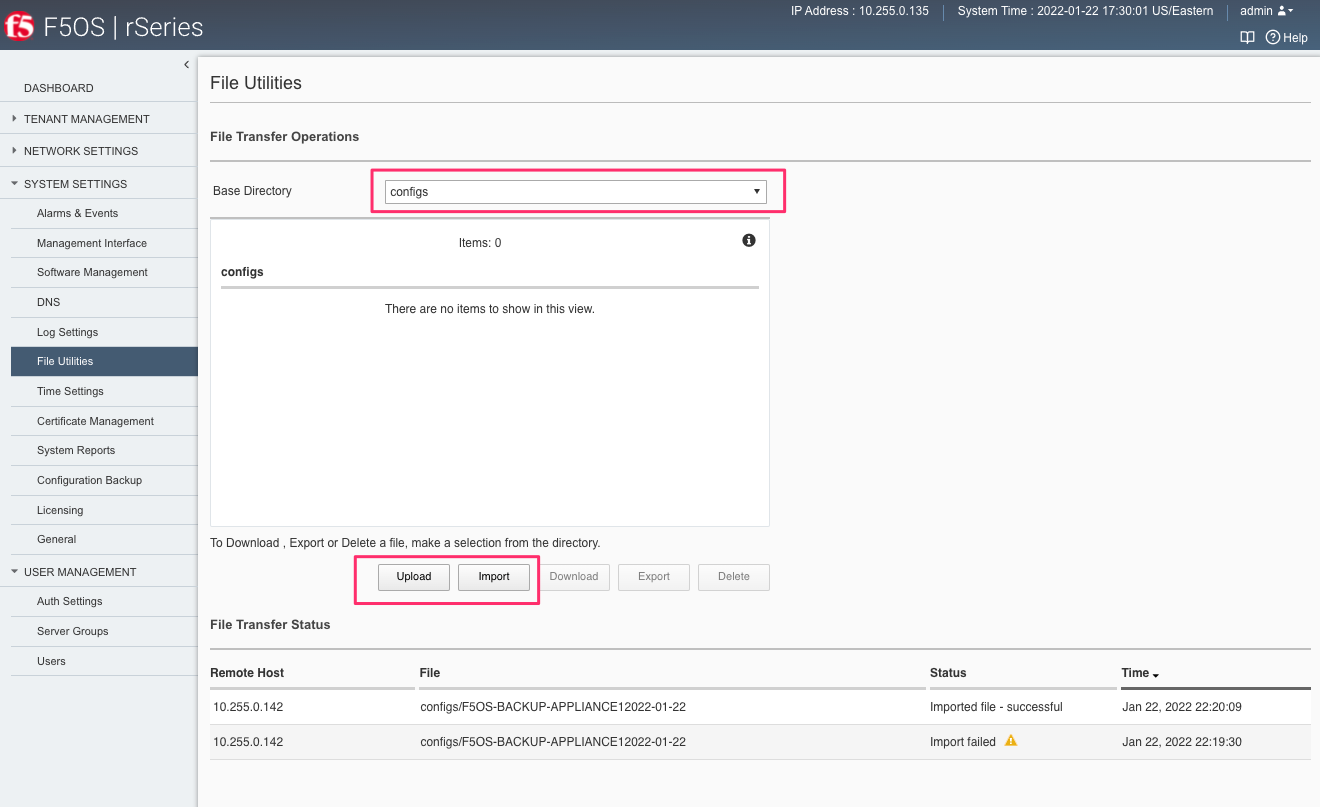Click the Jan 22, 2022 22:19:30 timestamp
Screen dimensions: 1320x807
click(x=1182, y=742)
